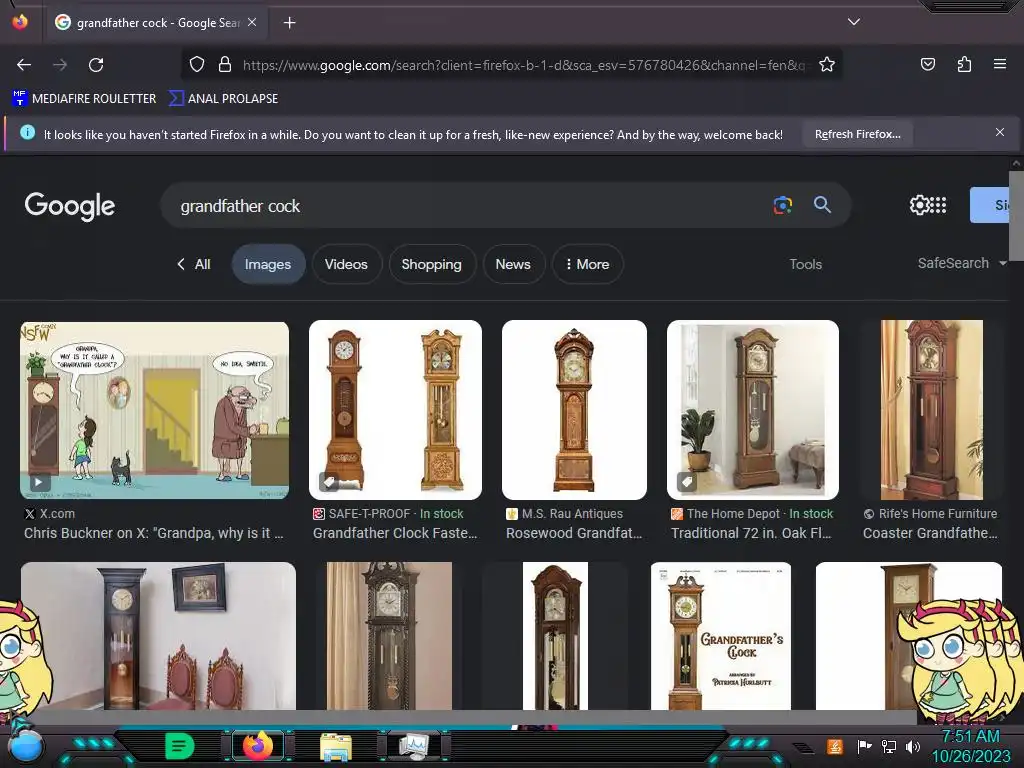Open the Start orb on the taskbar
The width and height of the screenshot is (1024, 768).
click(x=25, y=746)
